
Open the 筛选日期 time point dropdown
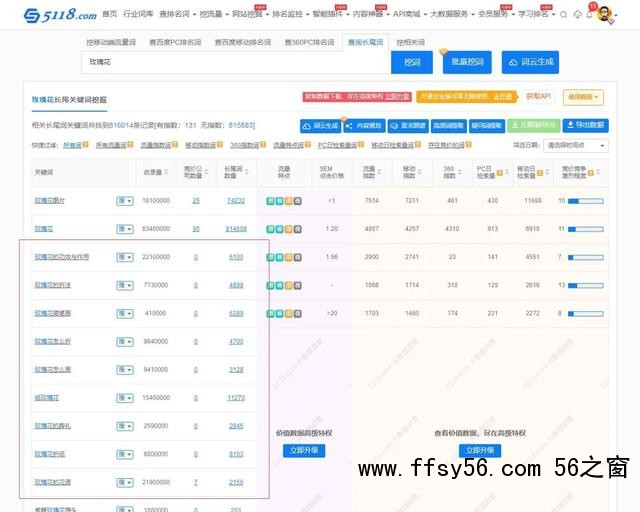click(576, 145)
